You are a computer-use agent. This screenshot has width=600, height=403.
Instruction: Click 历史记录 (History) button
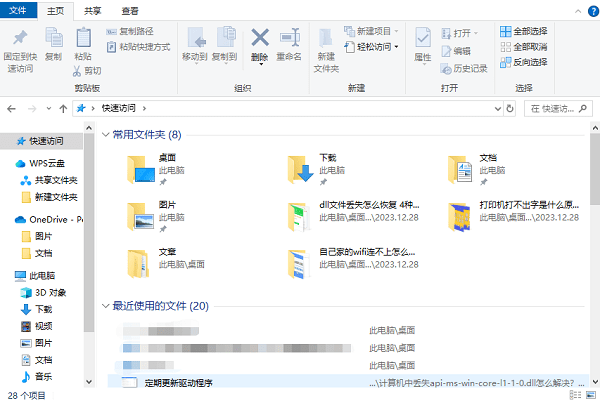pyautogui.click(x=464, y=69)
